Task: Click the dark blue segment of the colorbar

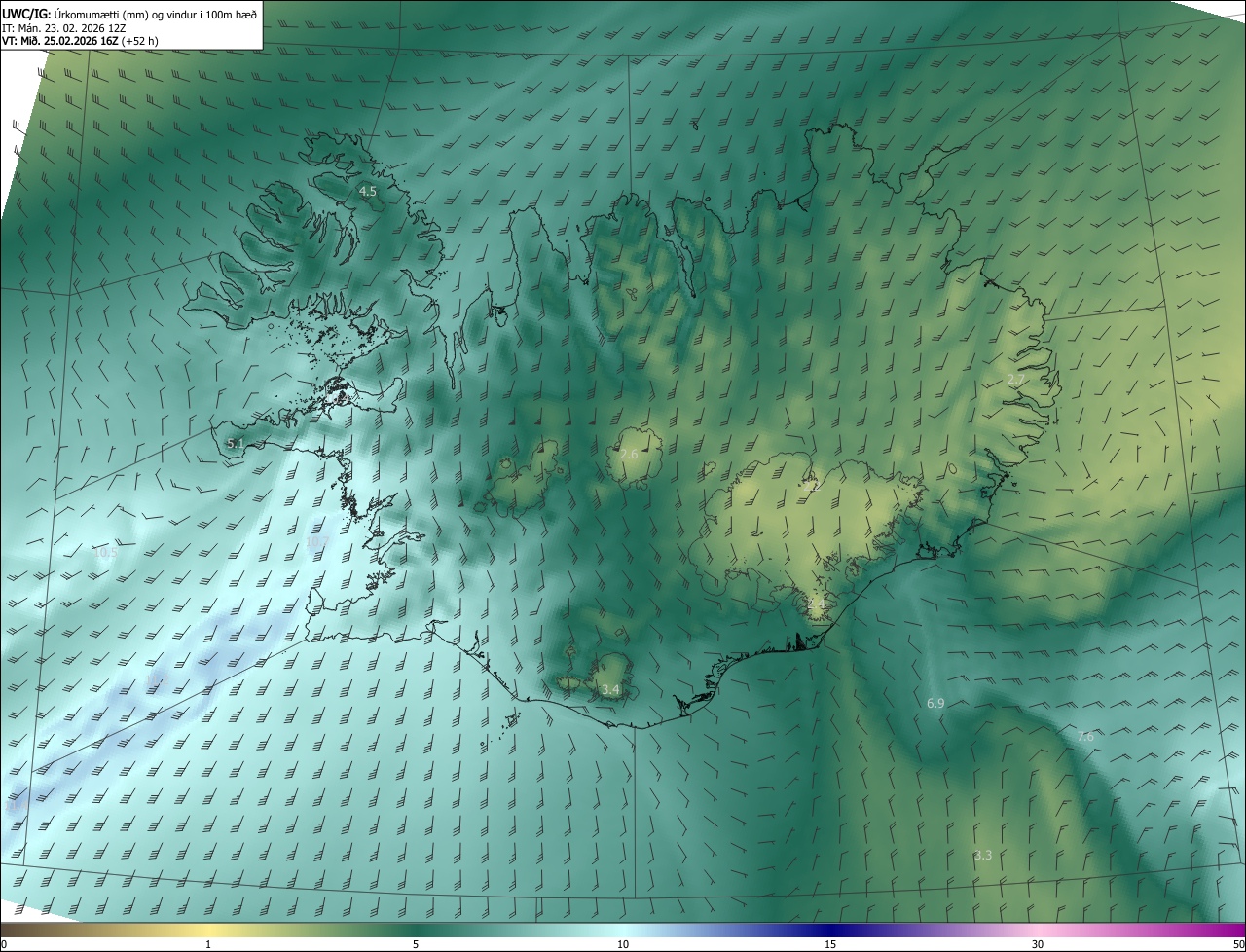Action: 830,930
